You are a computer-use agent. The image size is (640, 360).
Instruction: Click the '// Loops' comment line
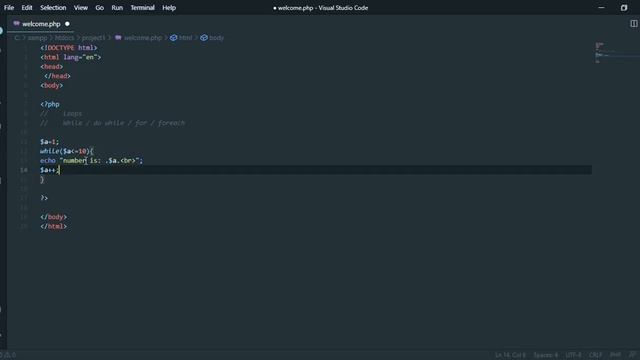(61, 113)
